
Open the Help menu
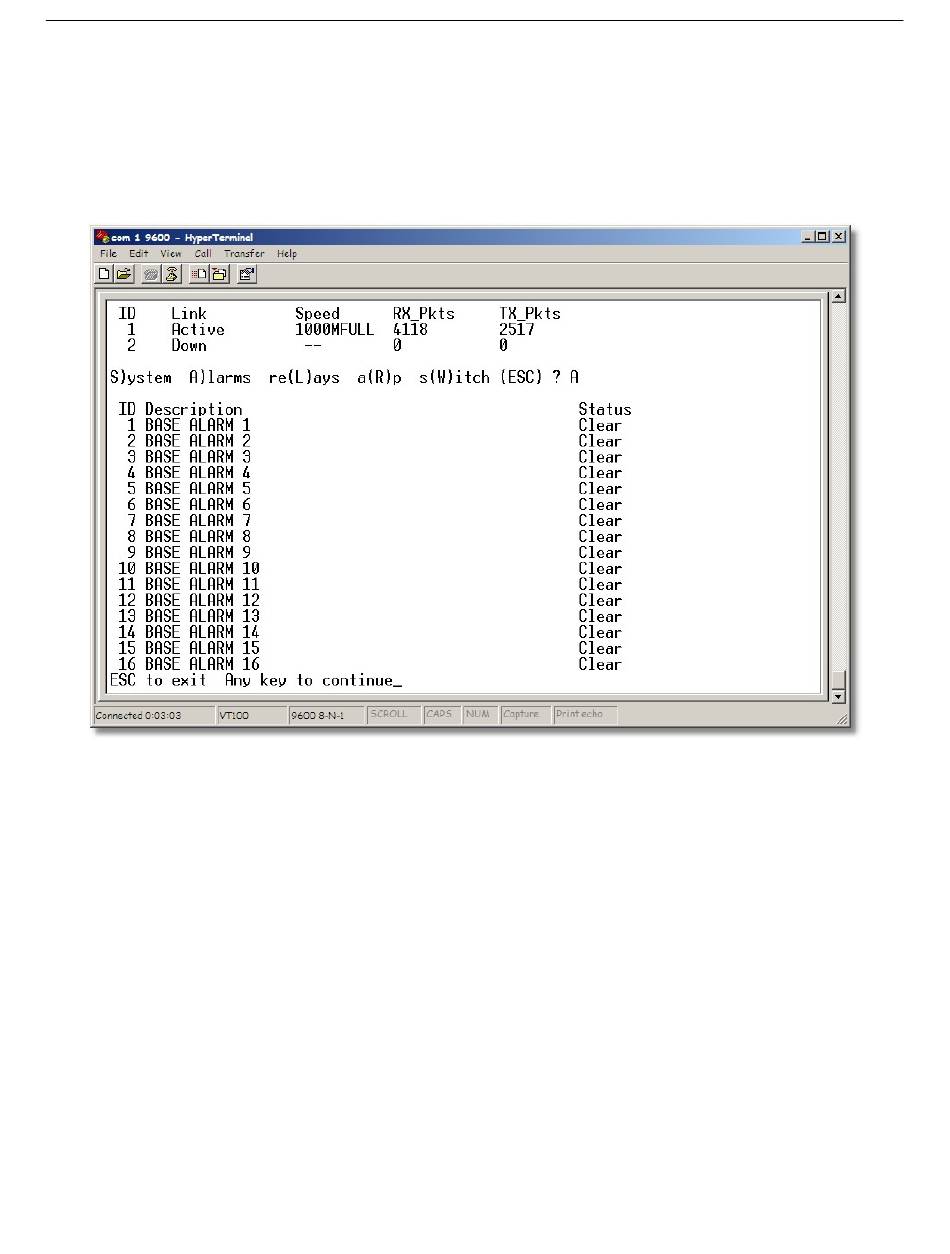tap(287, 254)
